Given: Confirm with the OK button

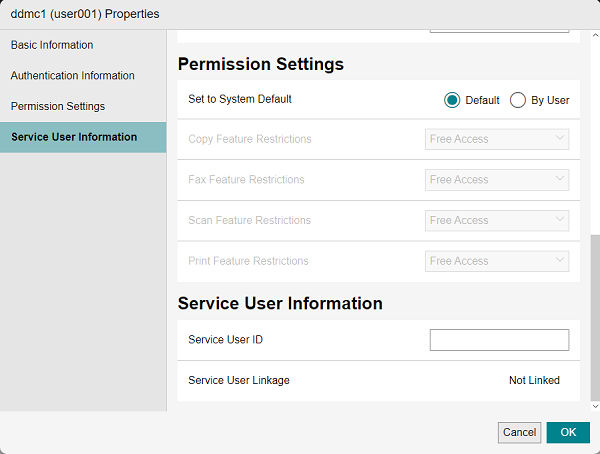Looking at the screenshot, I should pyautogui.click(x=568, y=433).
